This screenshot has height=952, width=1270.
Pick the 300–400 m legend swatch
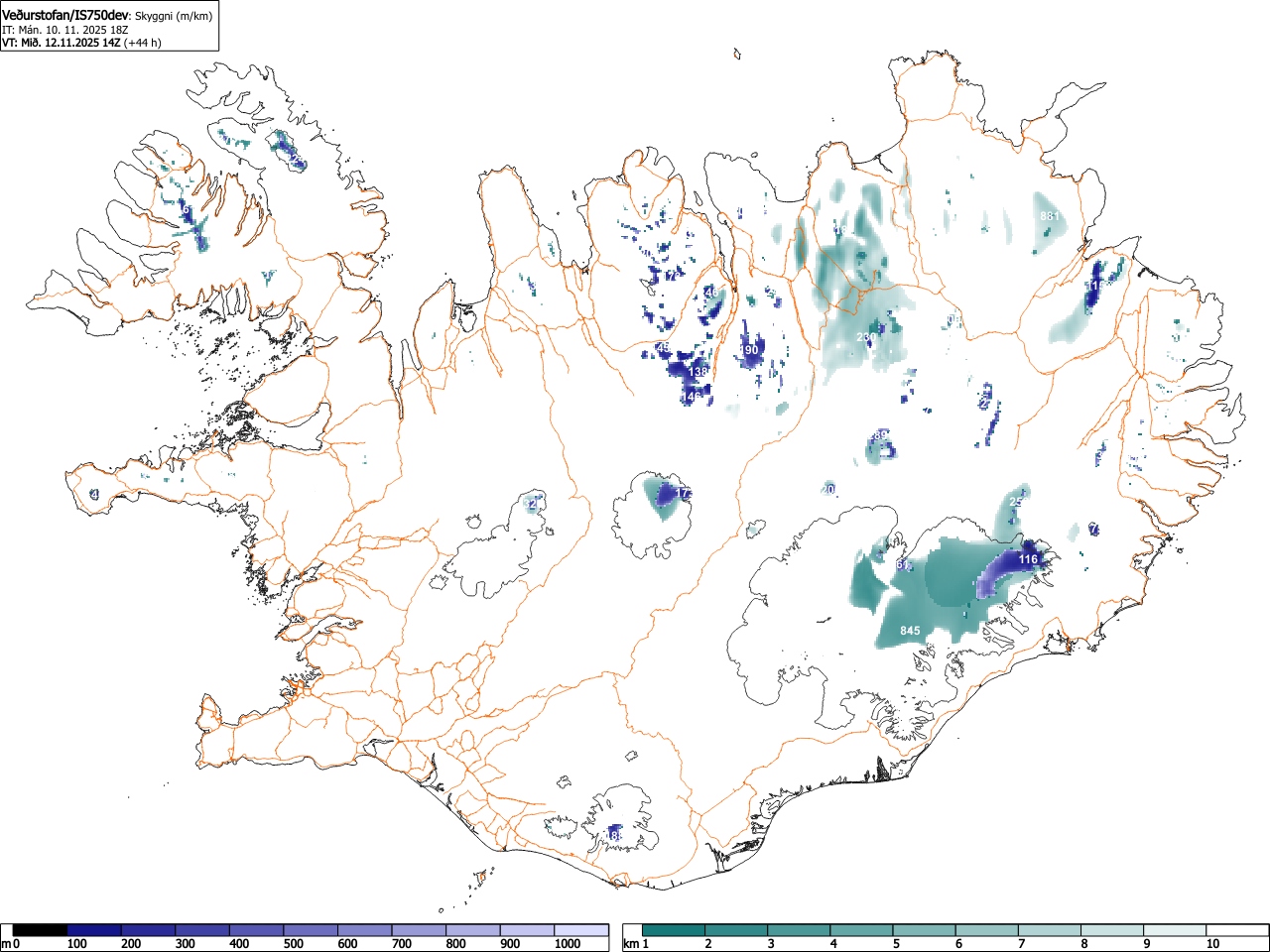click(x=202, y=930)
